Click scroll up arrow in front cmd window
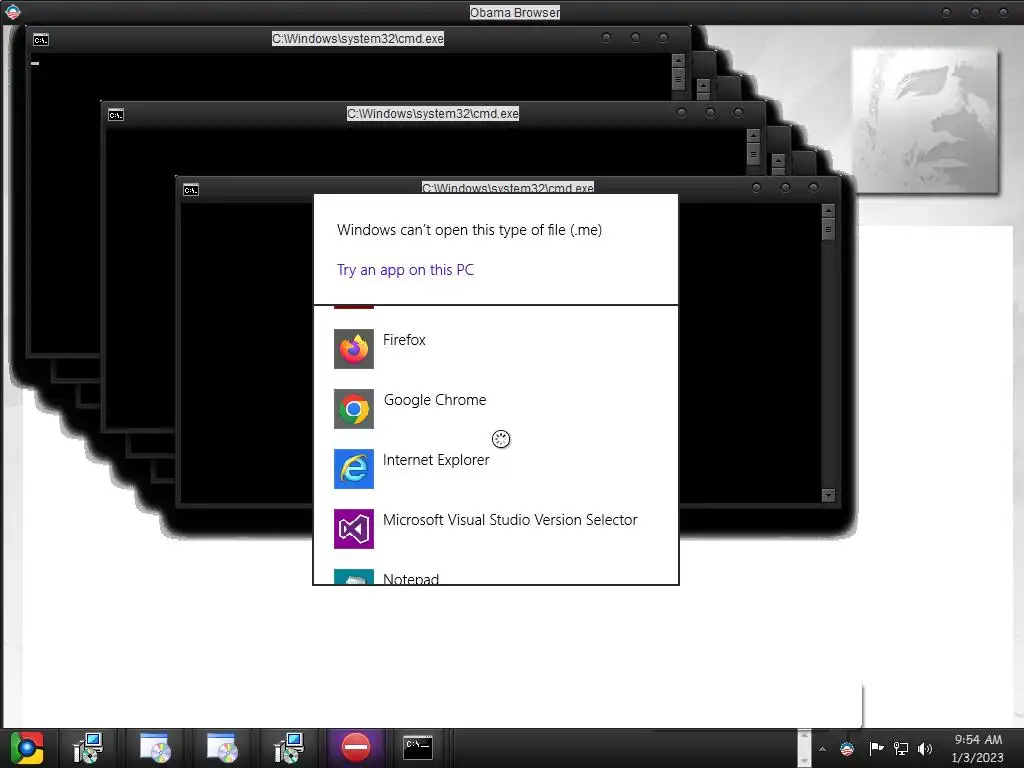 coord(829,210)
